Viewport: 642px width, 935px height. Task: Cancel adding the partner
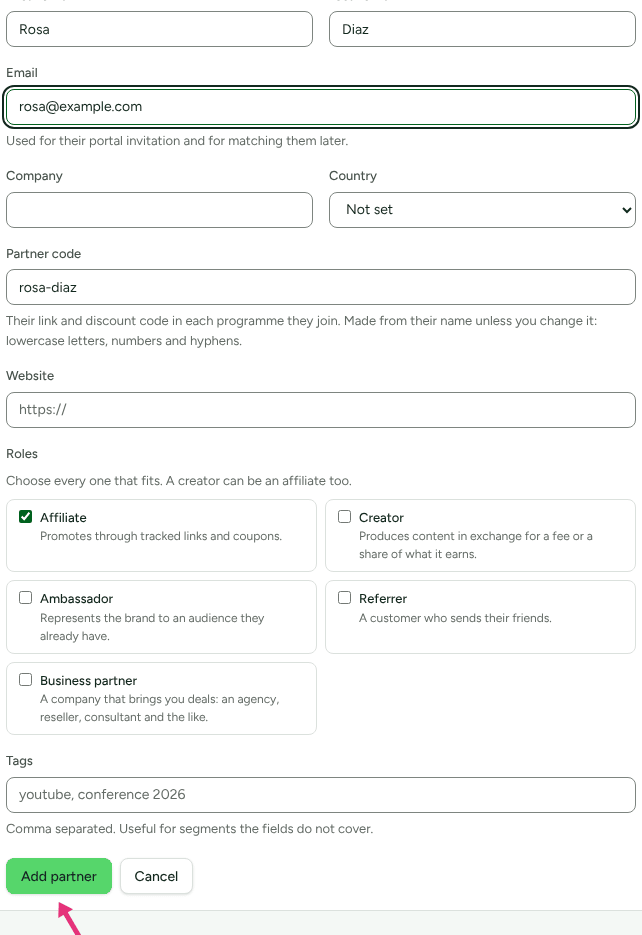156,876
